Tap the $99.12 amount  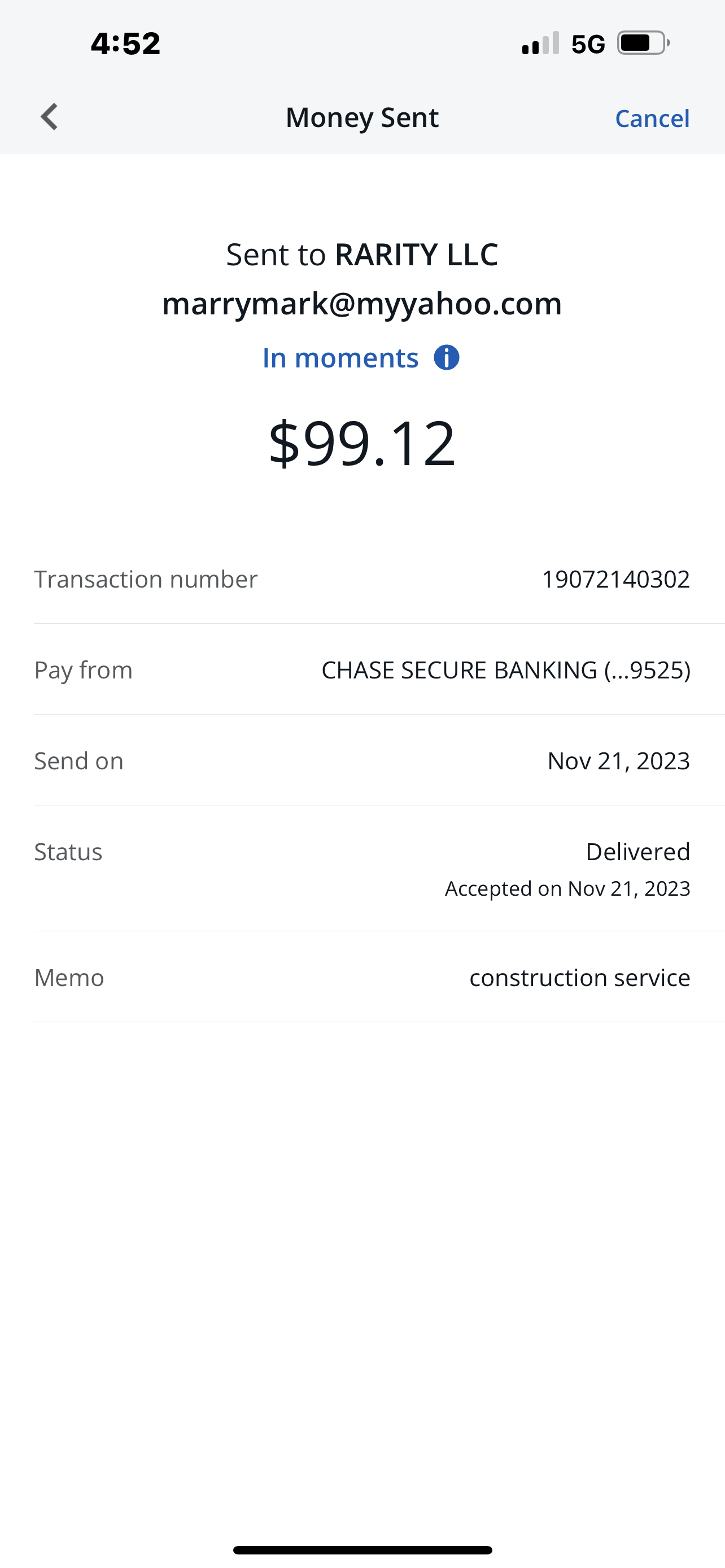tap(362, 443)
